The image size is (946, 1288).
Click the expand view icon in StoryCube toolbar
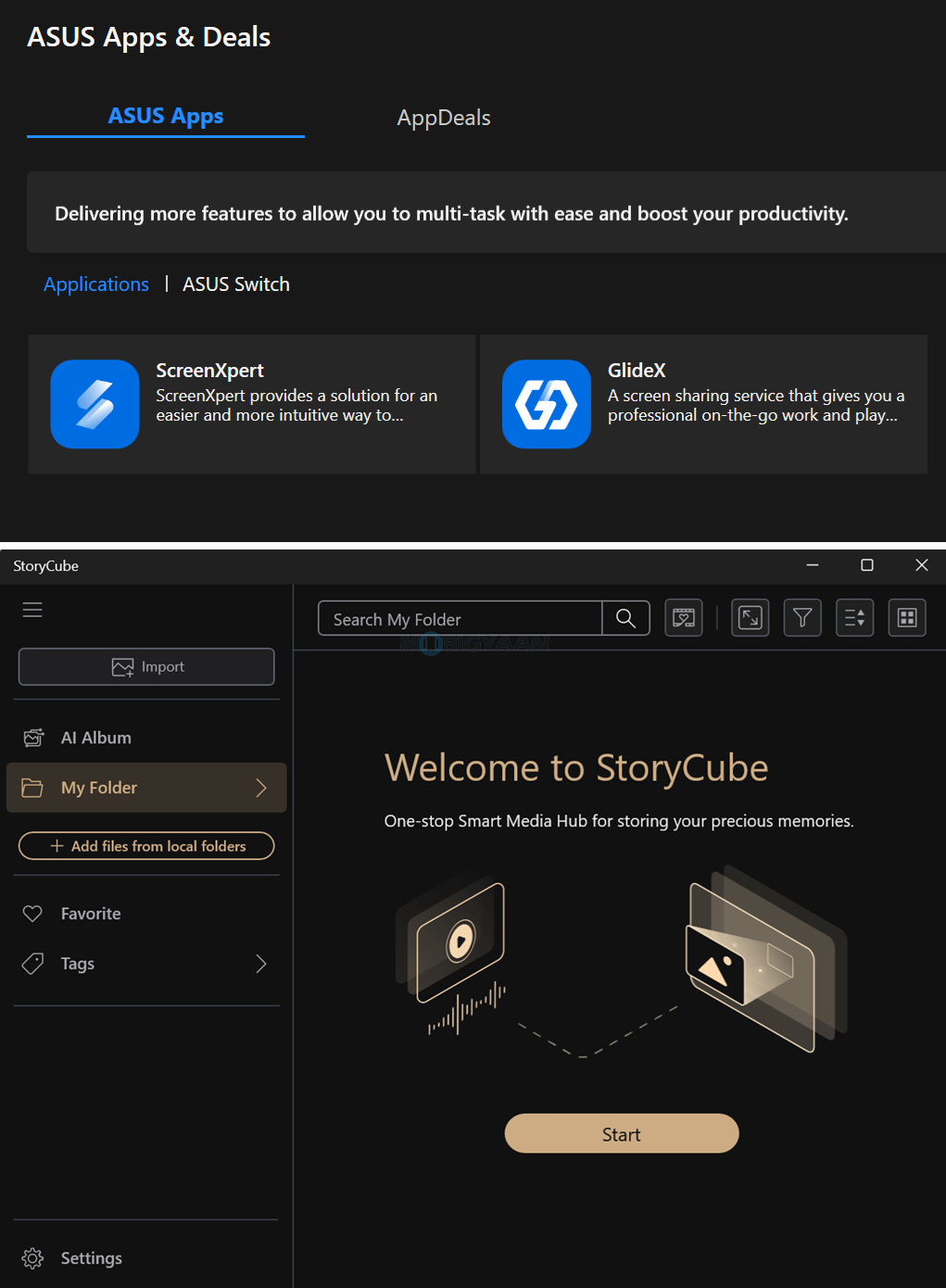tap(750, 618)
